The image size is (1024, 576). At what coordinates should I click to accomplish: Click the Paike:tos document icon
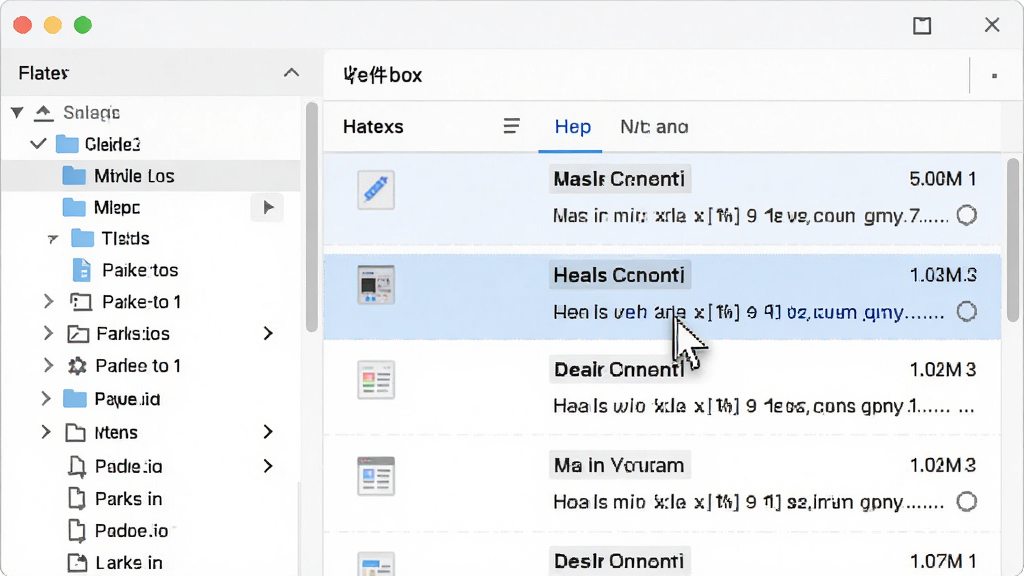click(81, 270)
